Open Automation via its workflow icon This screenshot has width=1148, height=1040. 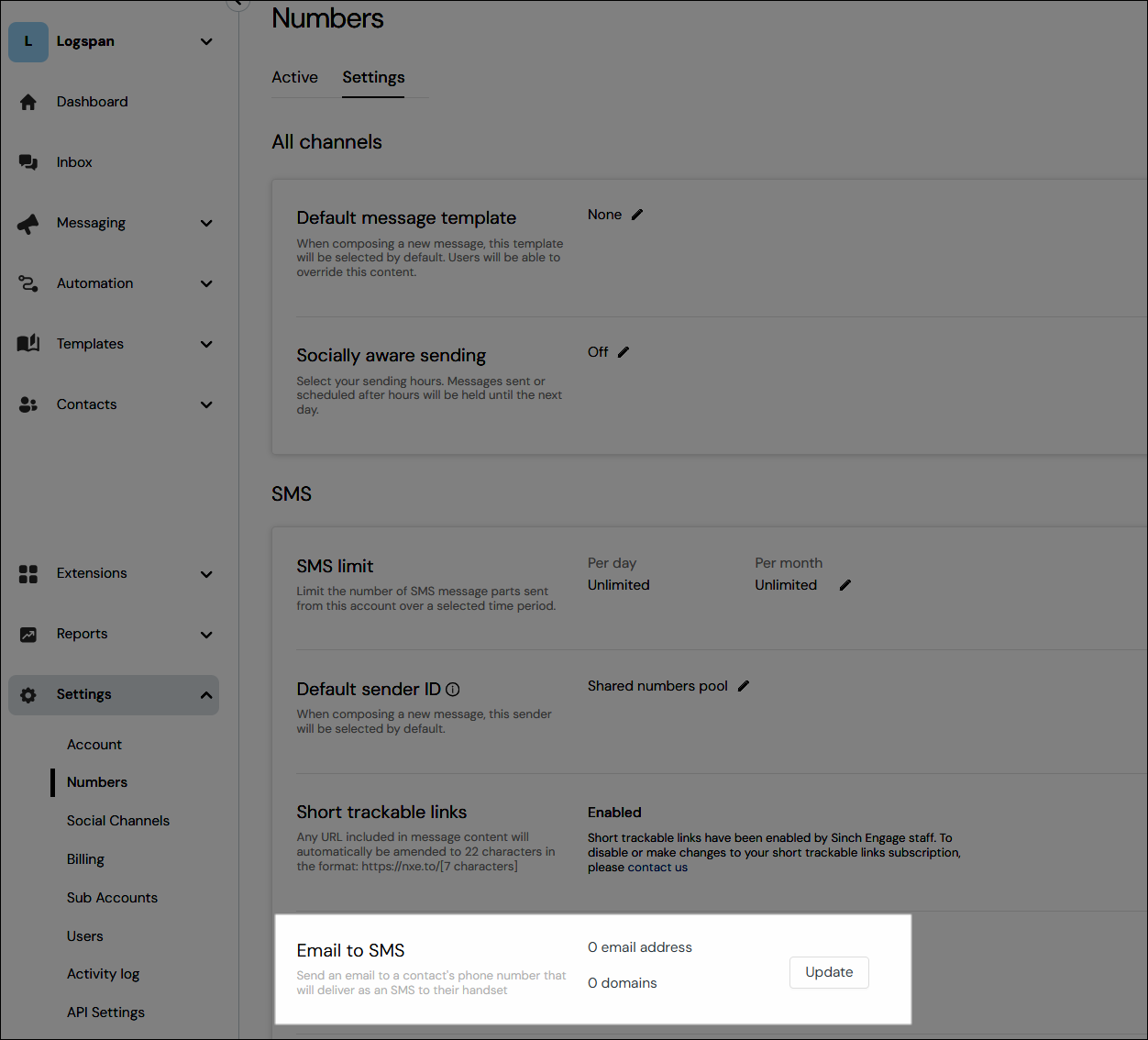pyautogui.click(x=28, y=282)
